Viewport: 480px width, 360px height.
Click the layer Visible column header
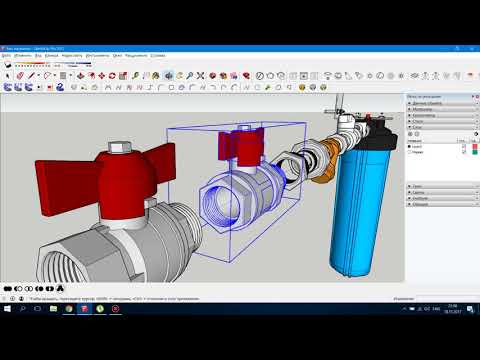(463, 141)
